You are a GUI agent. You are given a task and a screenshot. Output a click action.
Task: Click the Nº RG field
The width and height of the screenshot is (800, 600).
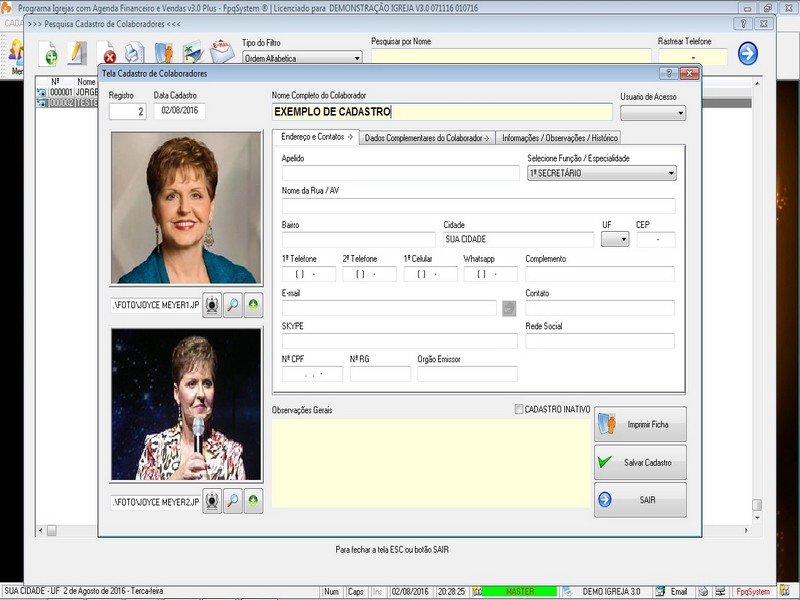(x=380, y=374)
